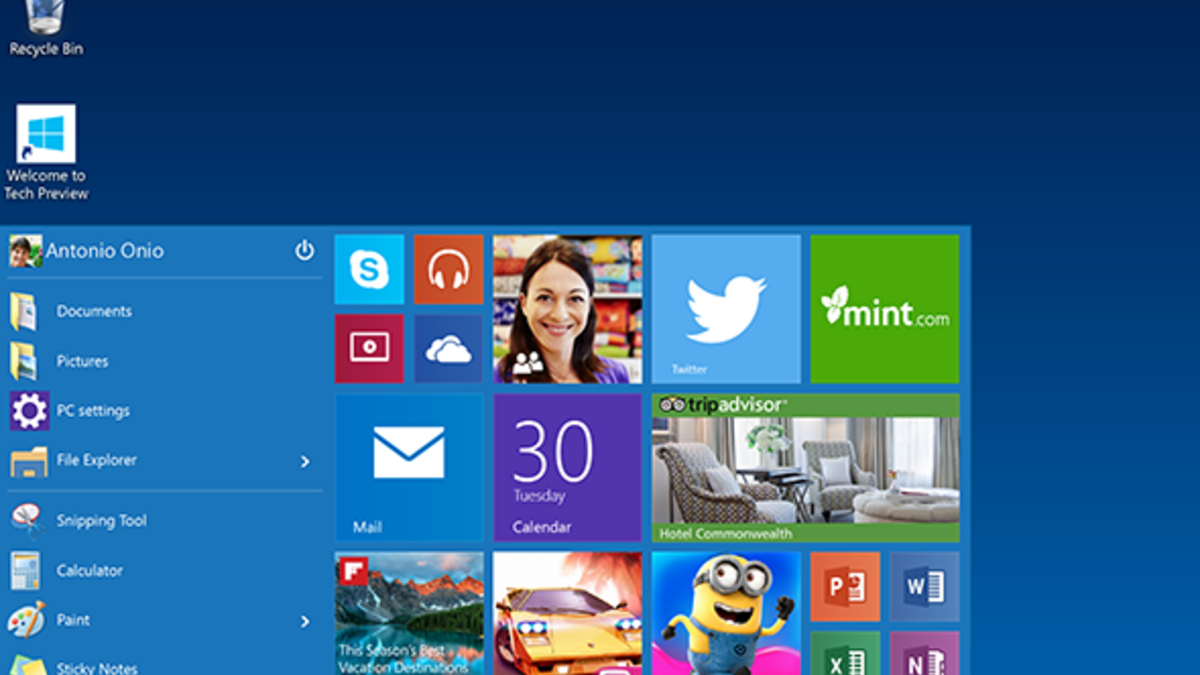The height and width of the screenshot is (675, 1200).
Task: Click the Documents folder icon
Action: 23,311
